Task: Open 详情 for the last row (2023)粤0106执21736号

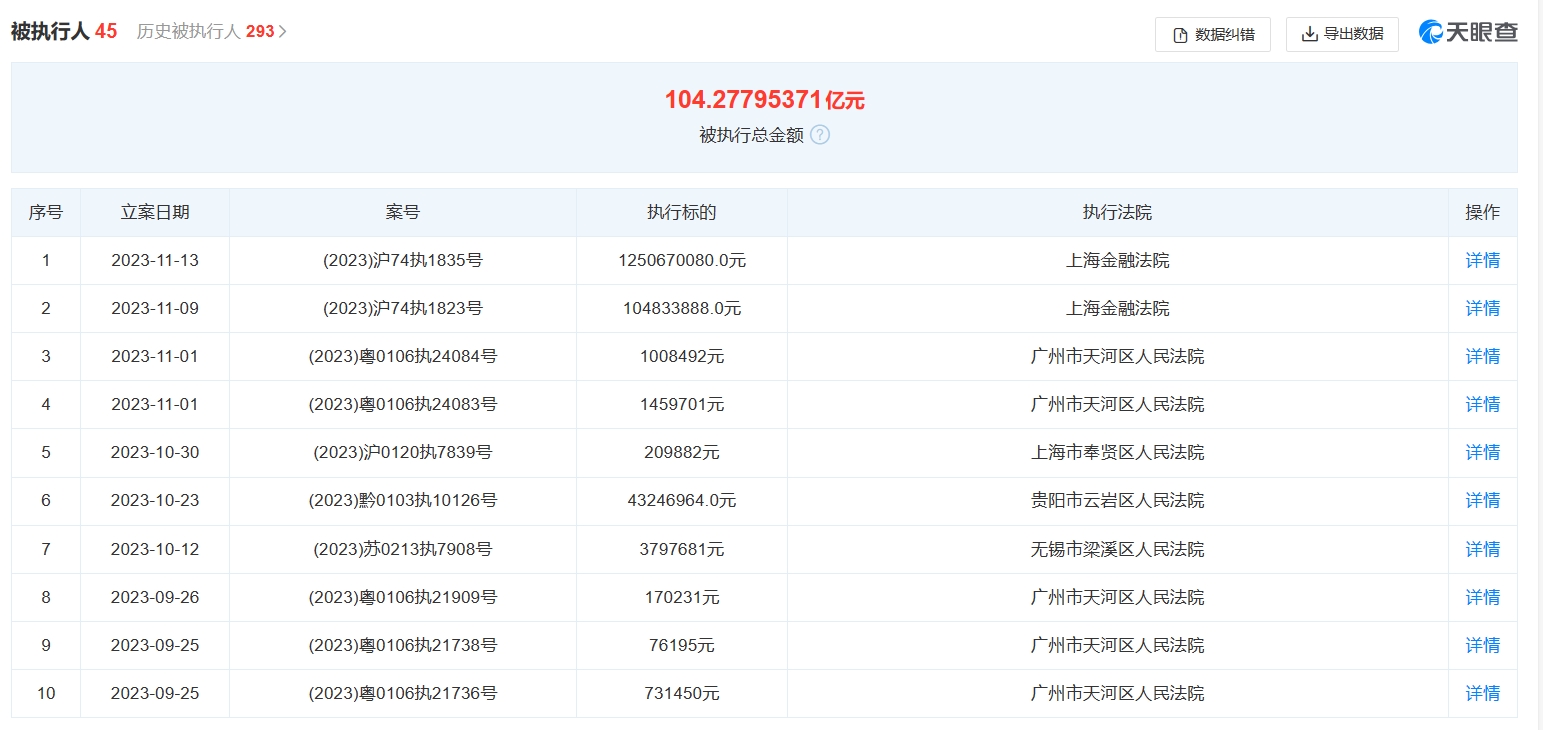Action: (1482, 693)
